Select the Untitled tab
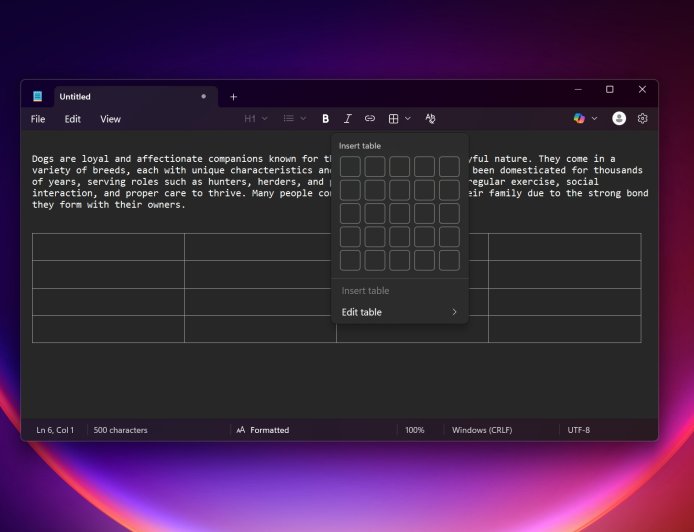This screenshot has width=694, height=532. [x=135, y=97]
